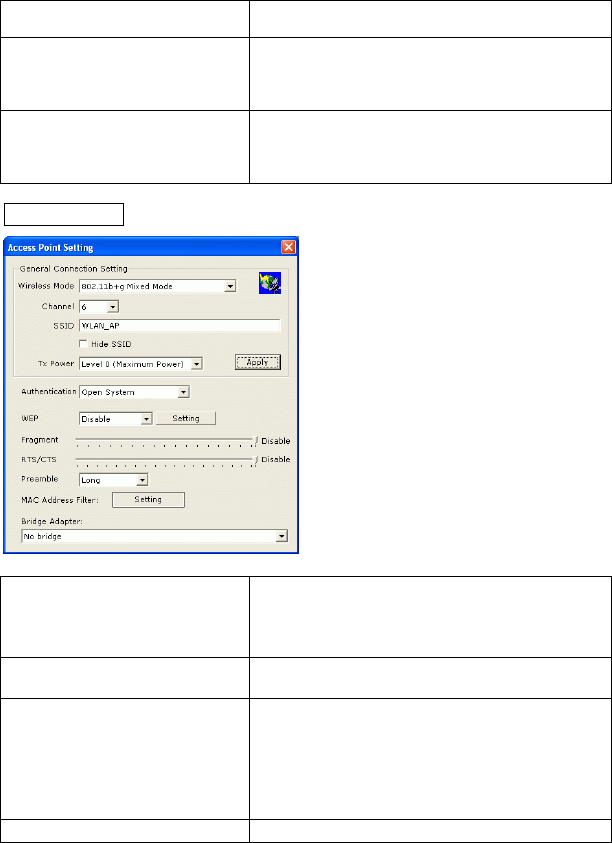612x843 pixels.
Task: Click the RTS/CTS threshold slider
Action: pyautogui.click(x=167, y=460)
